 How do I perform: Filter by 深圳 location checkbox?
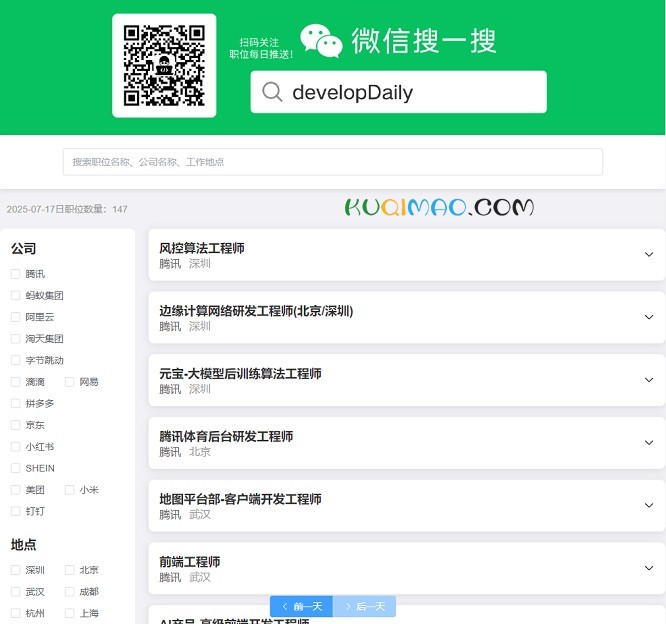[x=15, y=570]
